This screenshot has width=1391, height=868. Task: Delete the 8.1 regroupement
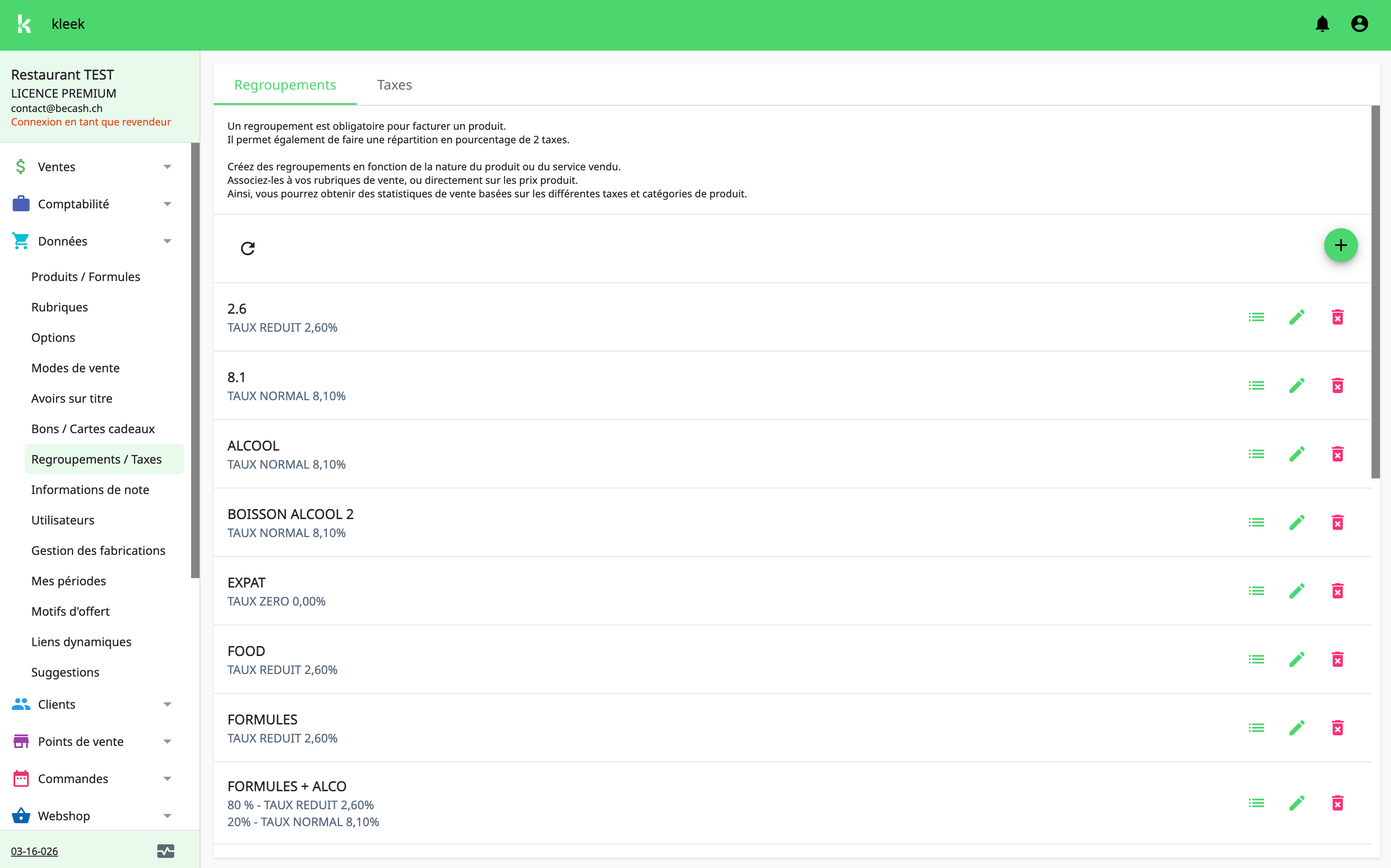coord(1338,385)
